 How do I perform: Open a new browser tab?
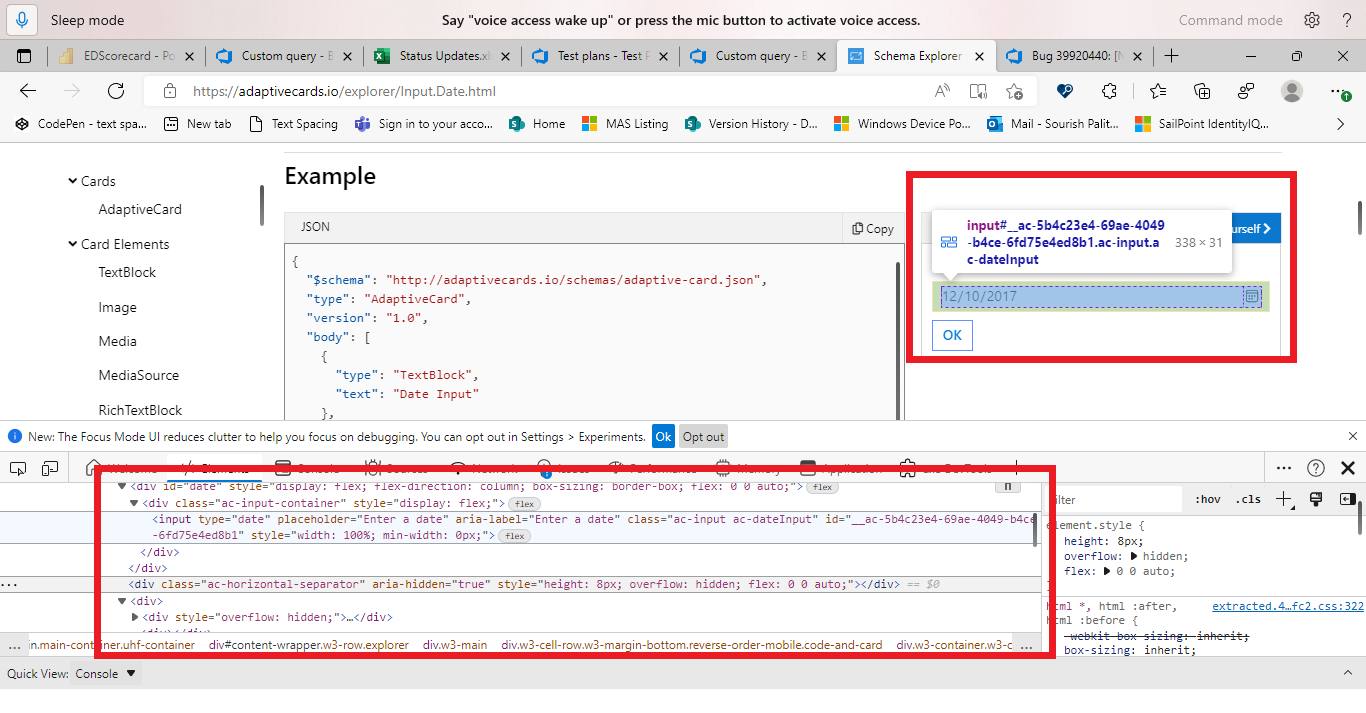click(1172, 56)
